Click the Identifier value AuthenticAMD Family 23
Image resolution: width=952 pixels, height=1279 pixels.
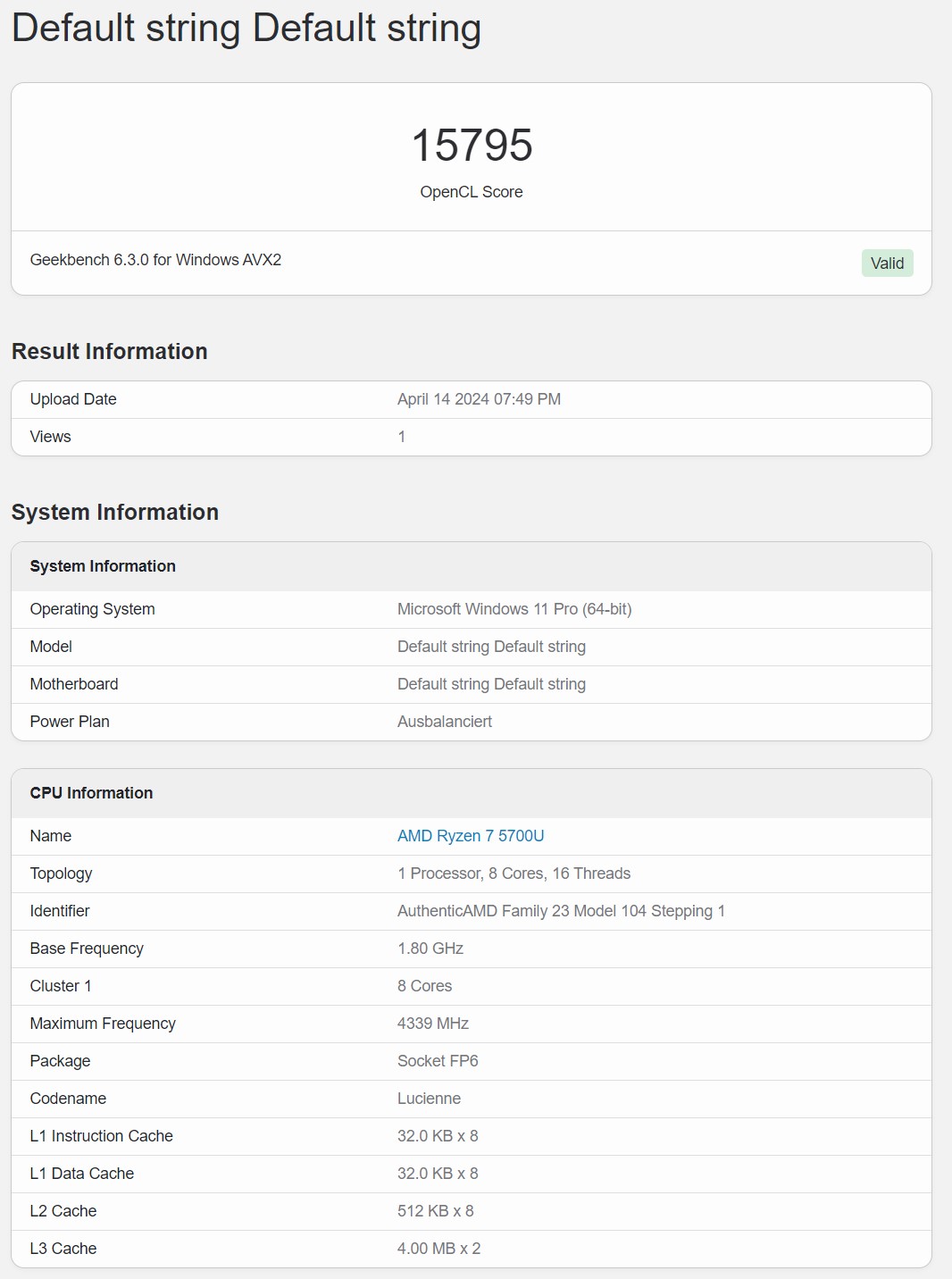pyautogui.click(x=561, y=911)
